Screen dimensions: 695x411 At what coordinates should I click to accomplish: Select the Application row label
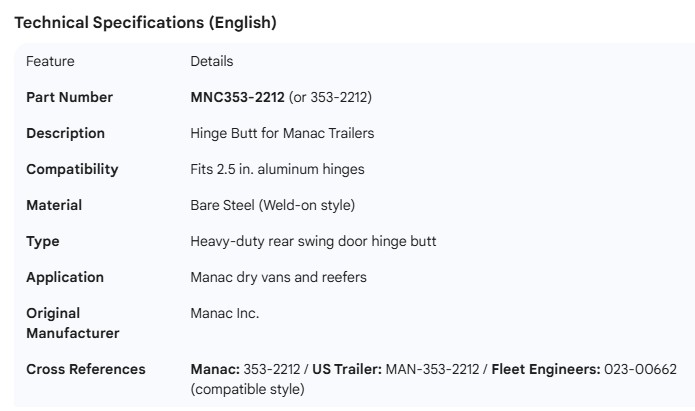pos(65,277)
